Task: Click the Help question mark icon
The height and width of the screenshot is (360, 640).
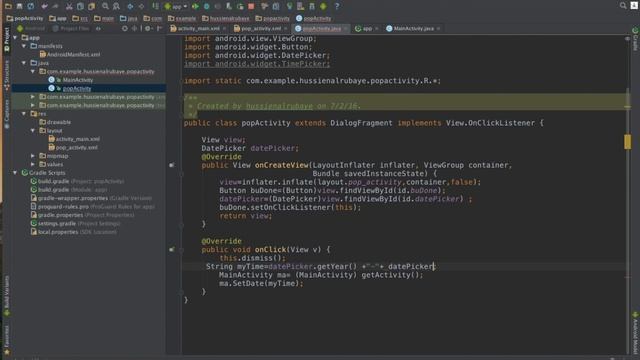Action: coord(337,6)
